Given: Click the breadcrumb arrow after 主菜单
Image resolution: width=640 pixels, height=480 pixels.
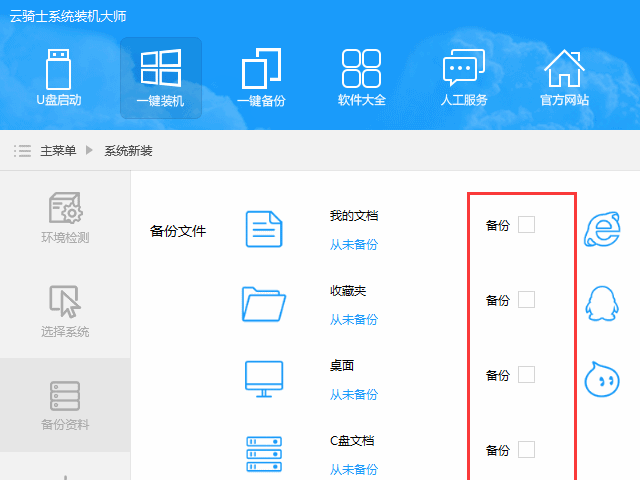Looking at the screenshot, I should pyautogui.click(x=89, y=150).
